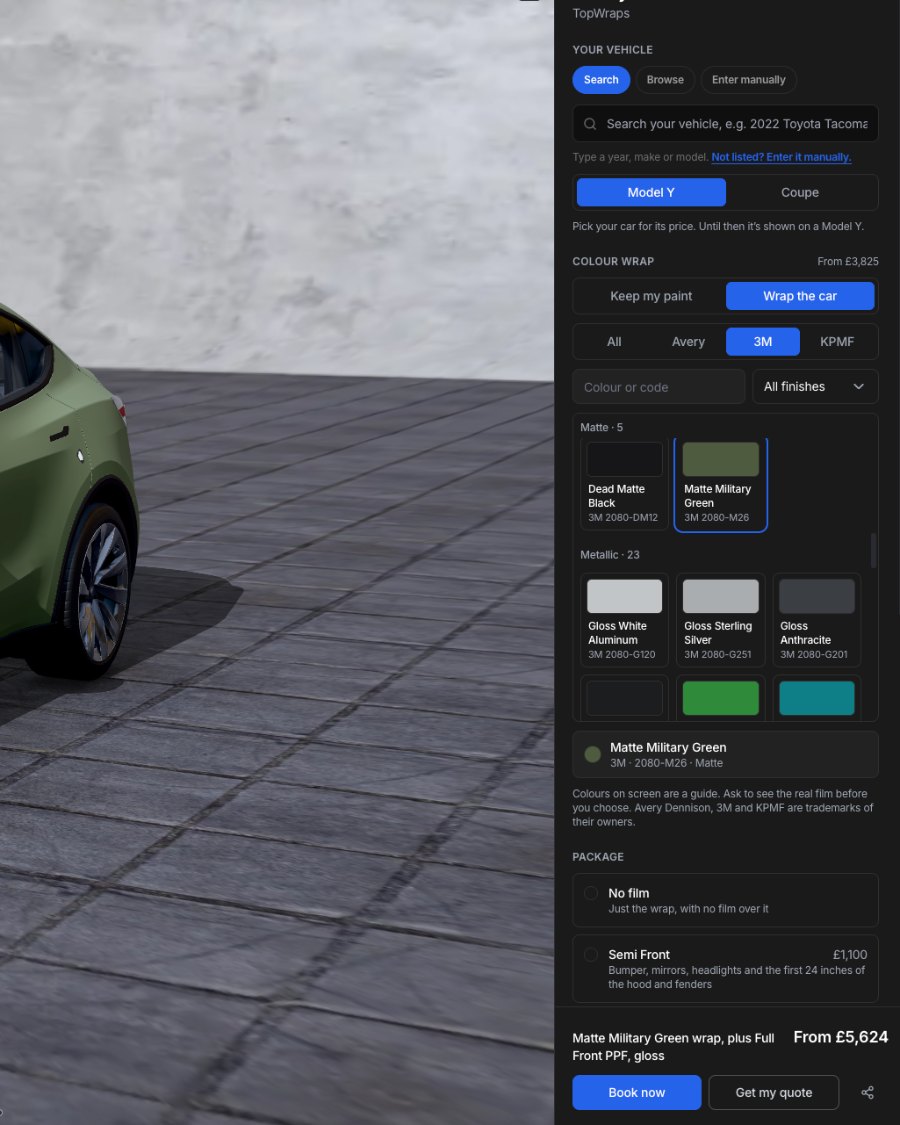900x1125 pixels.
Task: Click the From £3,825 price text
Action: (848, 261)
